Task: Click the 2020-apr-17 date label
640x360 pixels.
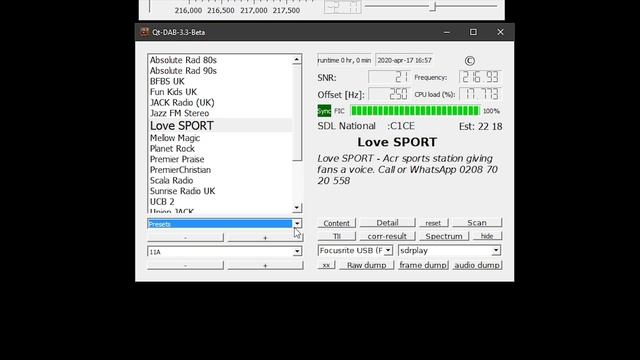Action: coord(404,60)
